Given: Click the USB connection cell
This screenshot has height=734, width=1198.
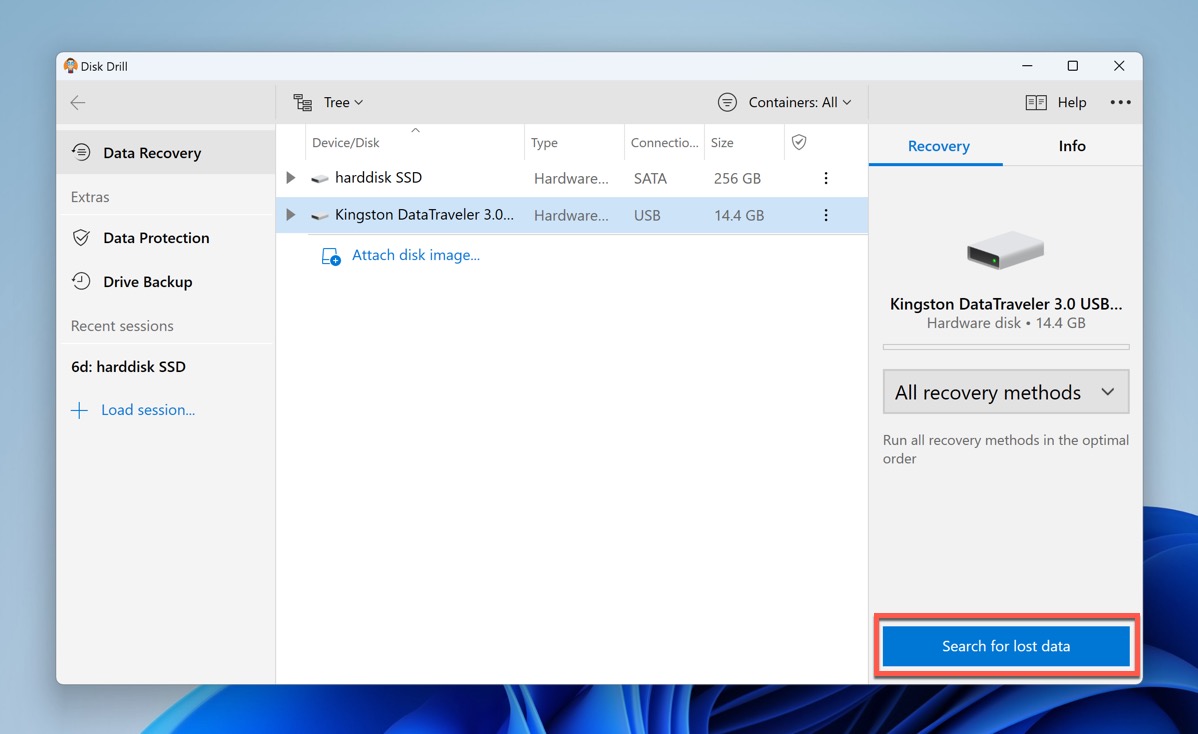Looking at the screenshot, I should point(647,215).
